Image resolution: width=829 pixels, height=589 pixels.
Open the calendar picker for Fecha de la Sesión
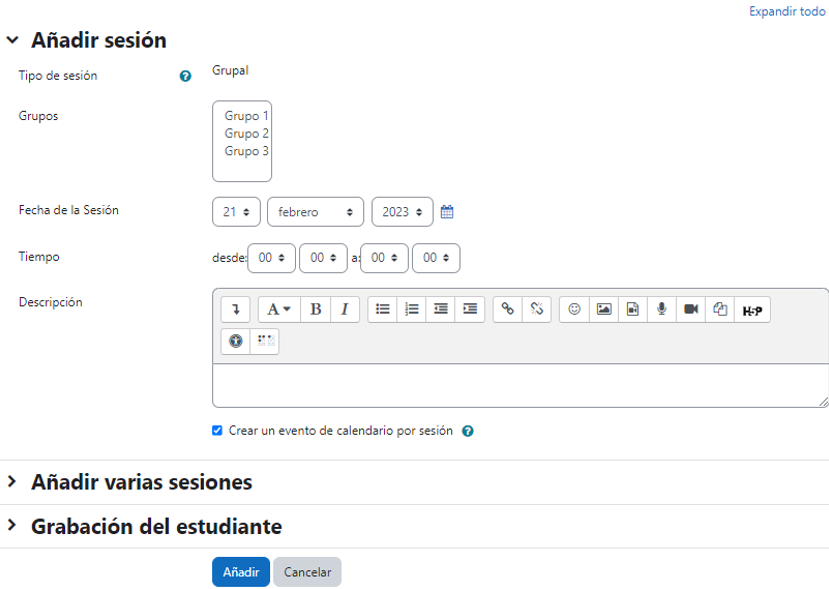447,211
